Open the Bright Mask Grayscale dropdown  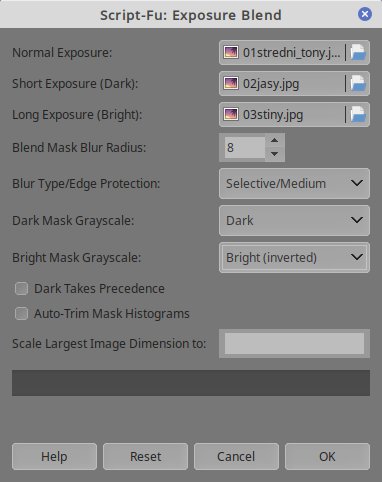[x=294, y=258]
